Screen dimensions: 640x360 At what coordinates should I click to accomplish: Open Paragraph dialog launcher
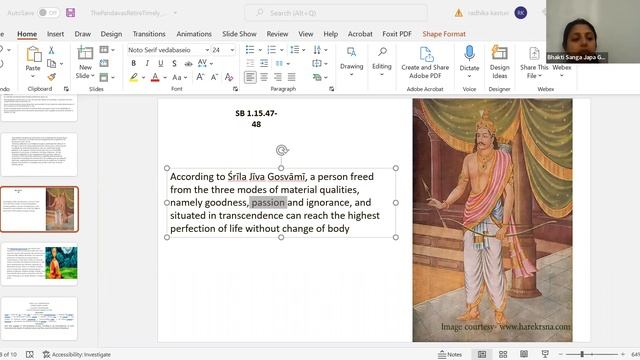point(331,89)
